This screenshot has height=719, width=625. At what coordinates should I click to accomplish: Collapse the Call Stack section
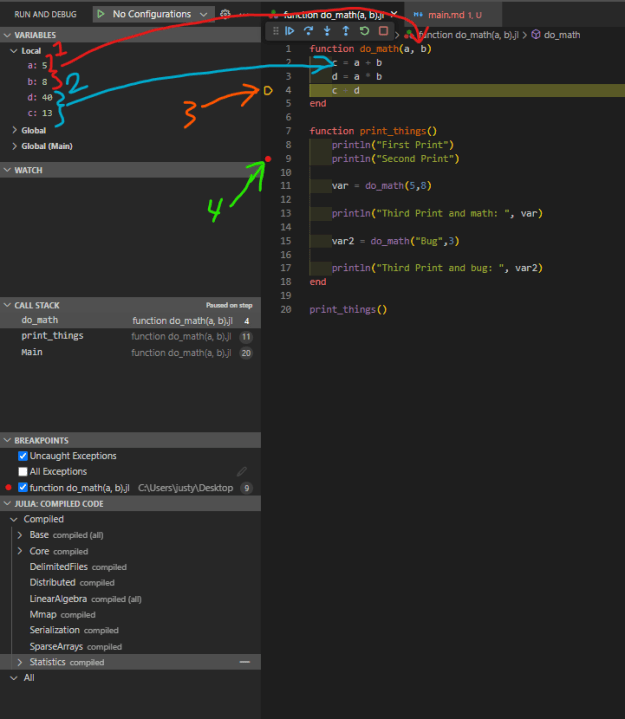(x=7, y=305)
